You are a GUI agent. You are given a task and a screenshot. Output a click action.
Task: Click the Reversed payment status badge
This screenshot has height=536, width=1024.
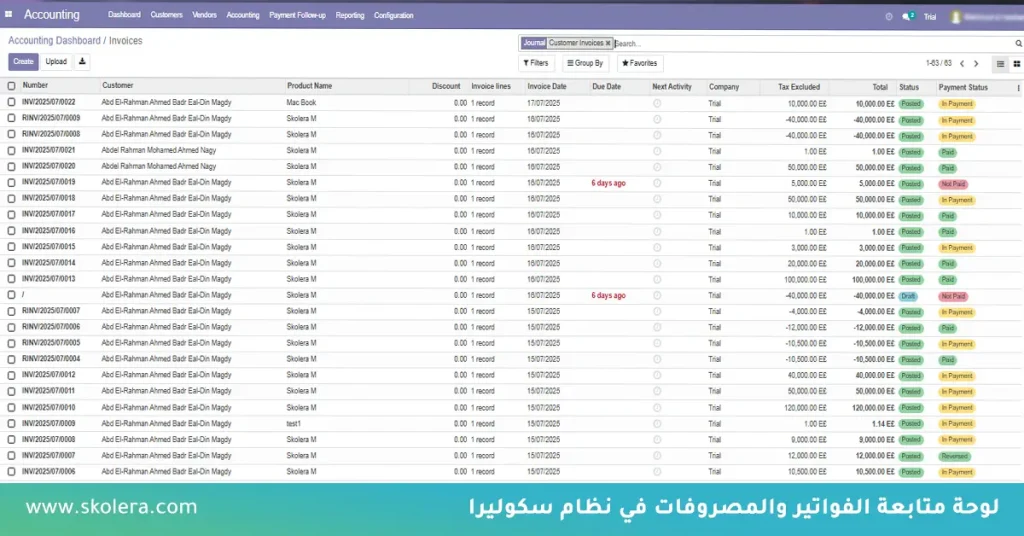click(x=955, y=456)
